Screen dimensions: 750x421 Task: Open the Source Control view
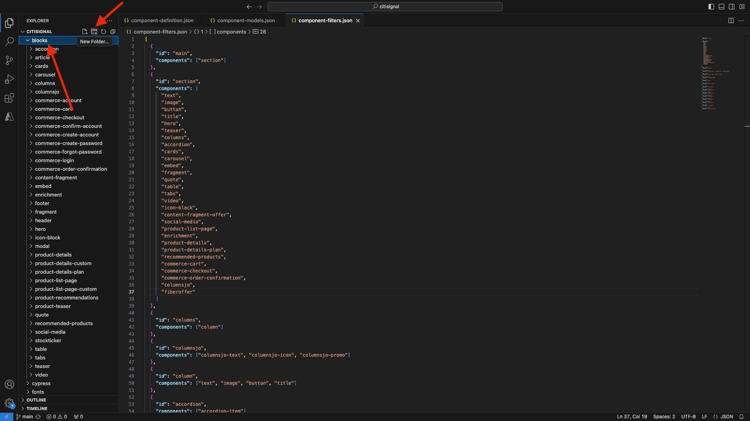click(x=9, y=60)
